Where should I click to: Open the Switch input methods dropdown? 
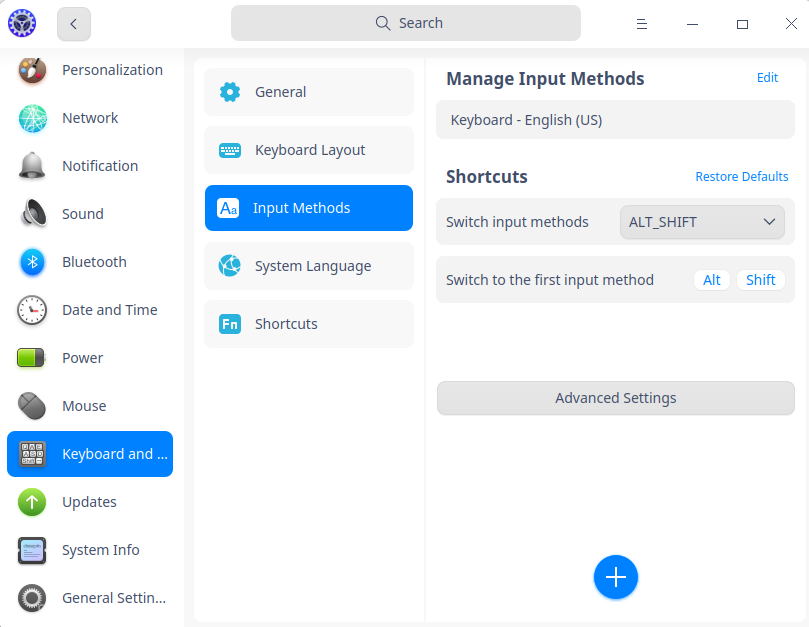point(701,222)
